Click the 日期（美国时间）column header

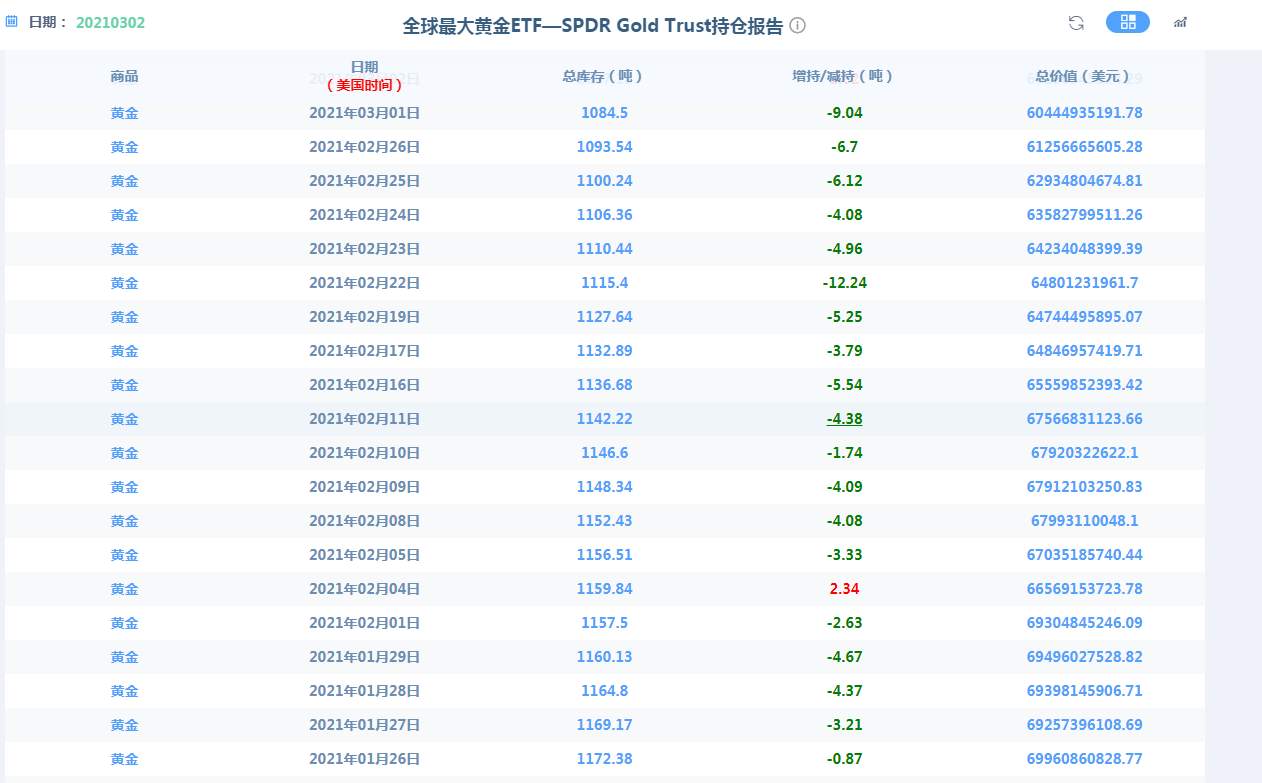click(365, 76)
